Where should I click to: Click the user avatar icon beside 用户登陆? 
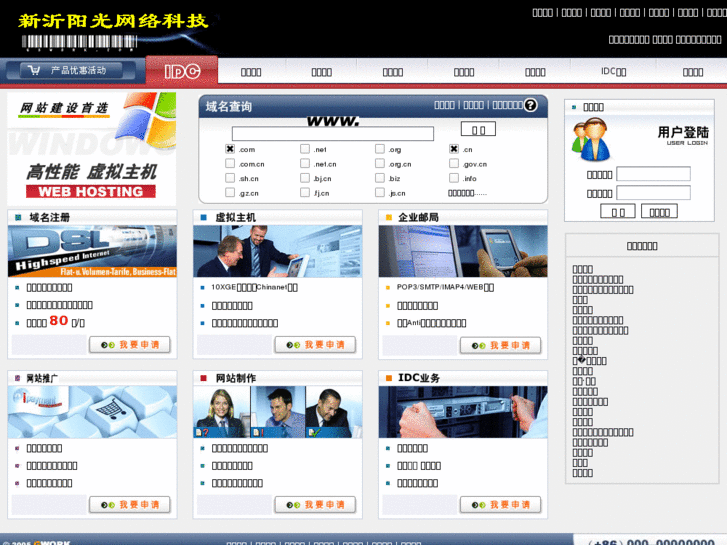click(591, 139)
